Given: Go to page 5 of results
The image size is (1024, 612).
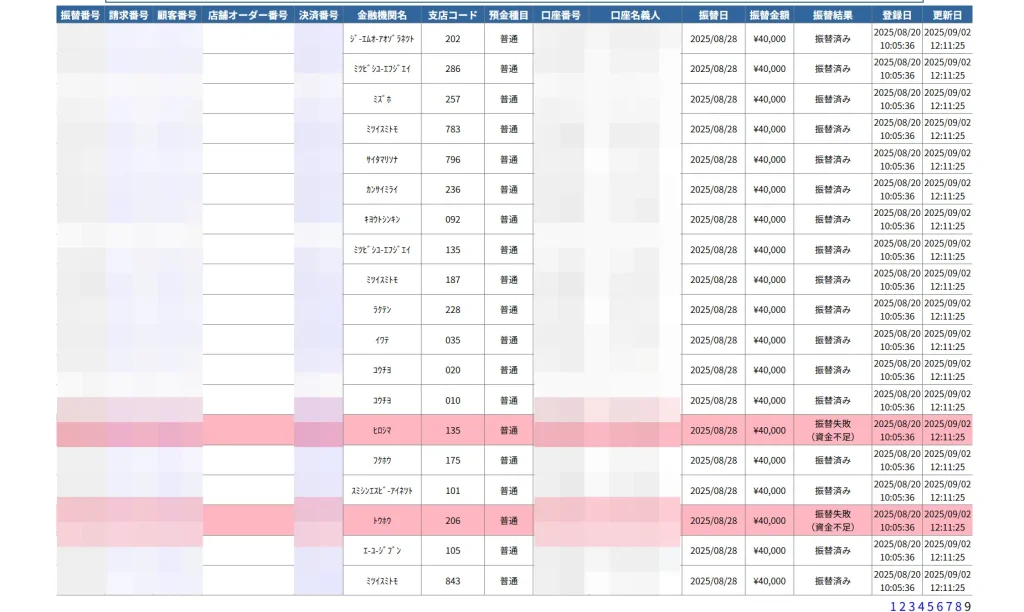Looking at the screenshot, I should [x=930, y=606].
